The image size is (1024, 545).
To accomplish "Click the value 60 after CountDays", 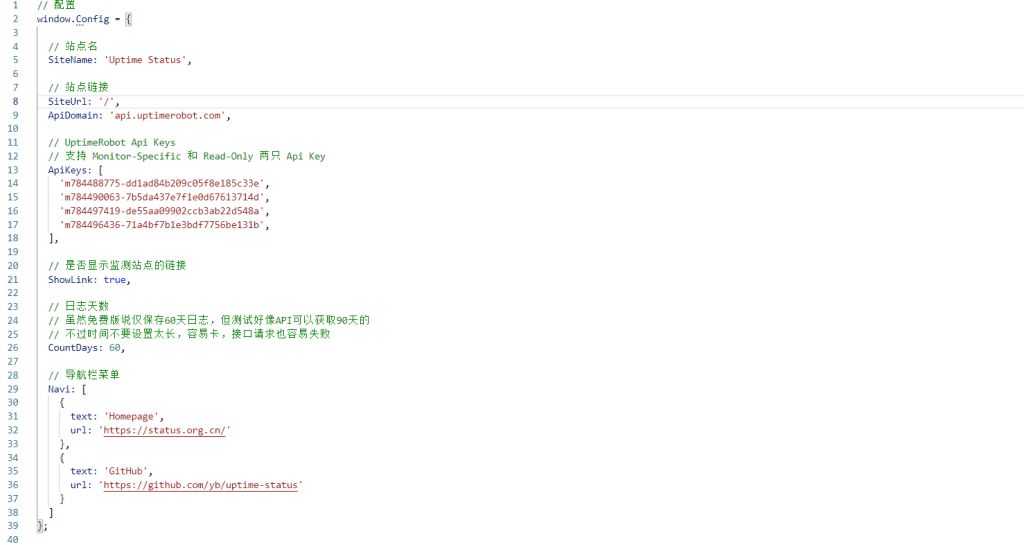I will 114,348.
